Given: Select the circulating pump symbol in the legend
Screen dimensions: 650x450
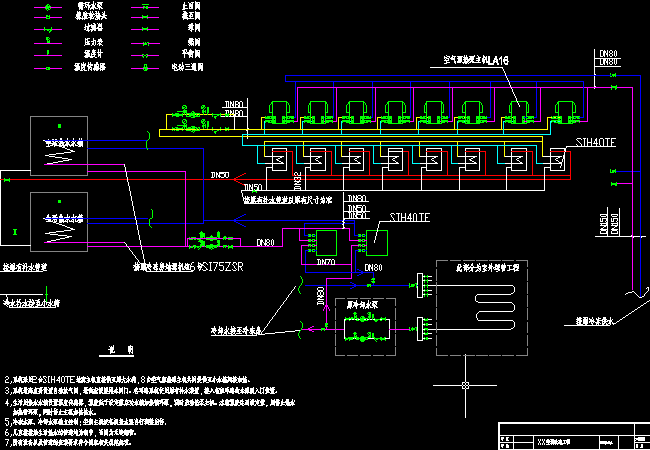Looking at the screenshot, I should (x=47, y=6).
